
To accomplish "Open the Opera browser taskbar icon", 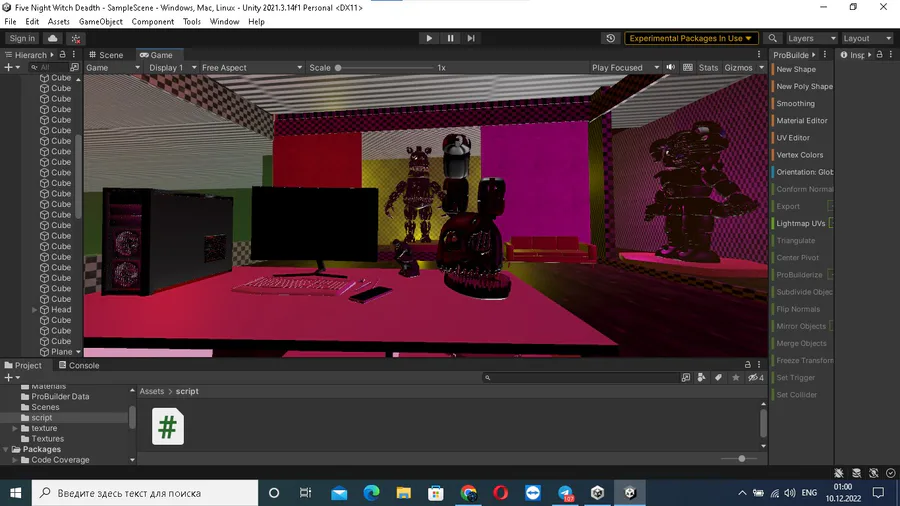I will [x=501, y=493].
